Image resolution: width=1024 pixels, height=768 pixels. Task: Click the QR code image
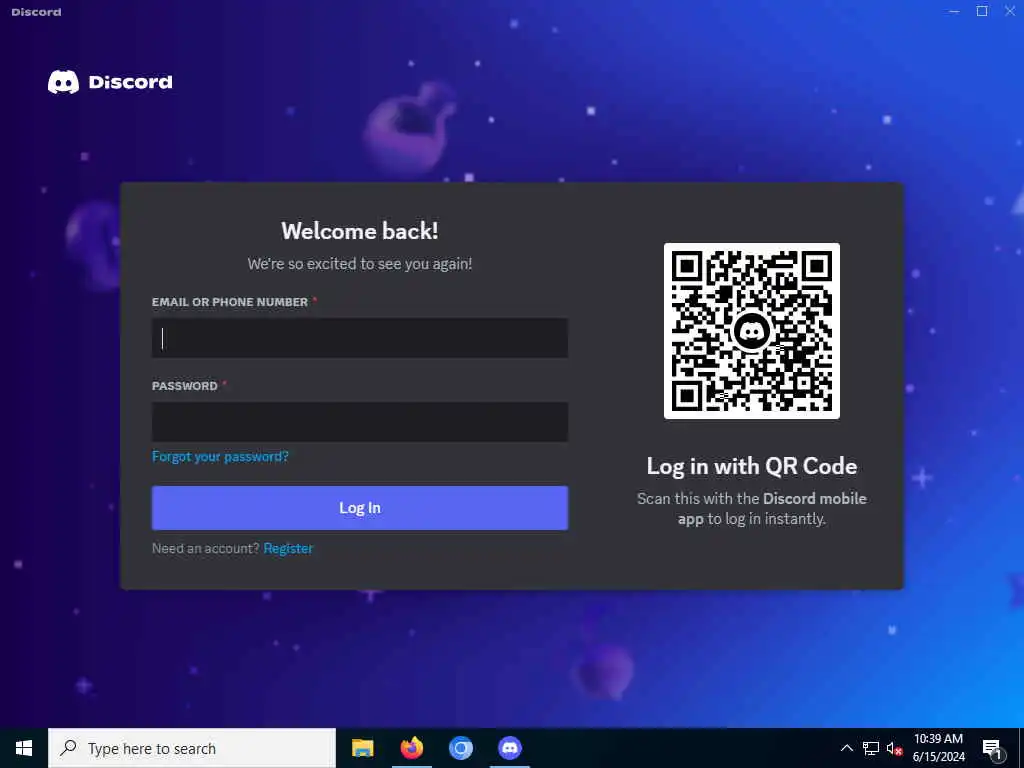point(752,331)
